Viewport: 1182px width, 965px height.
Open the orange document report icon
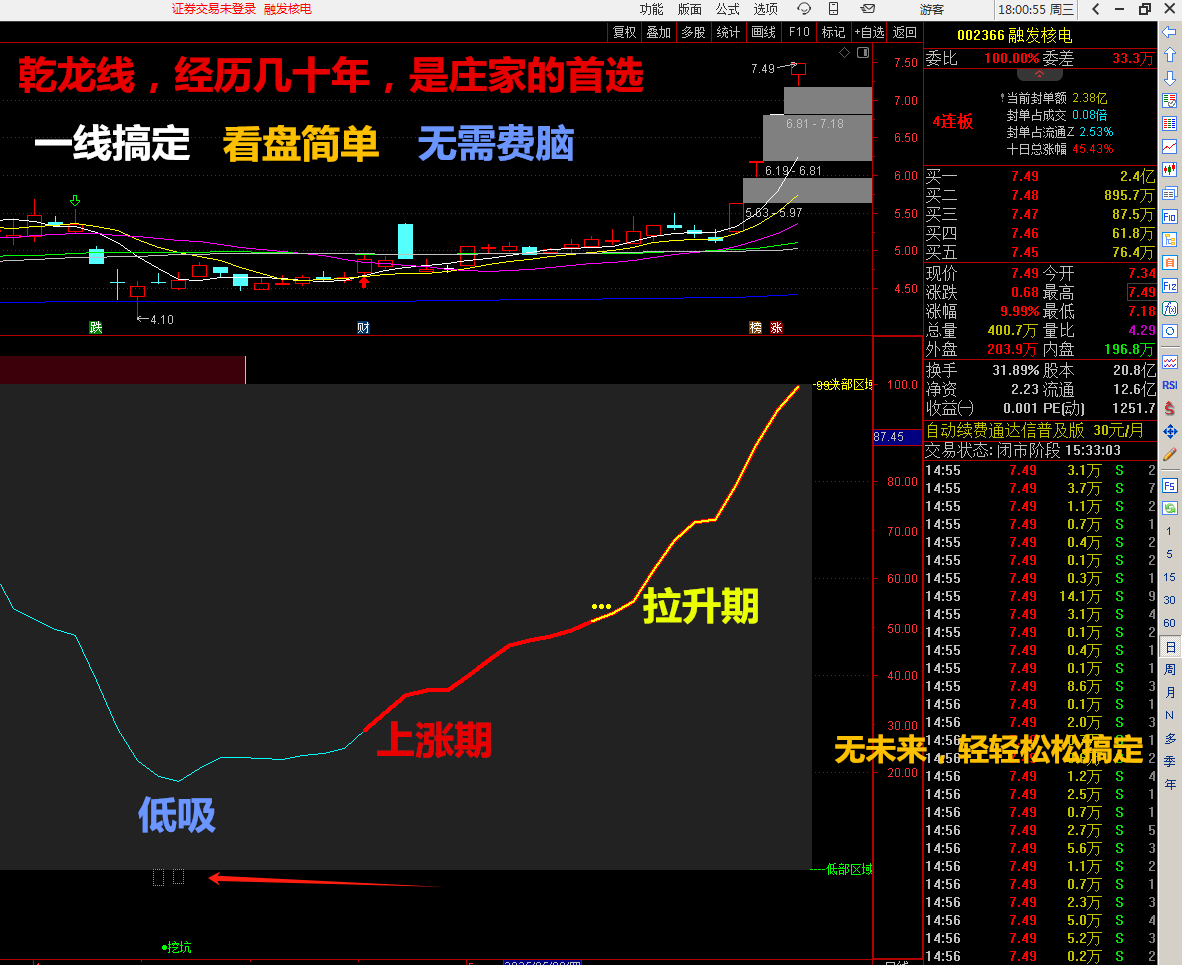coord(1169,262)
